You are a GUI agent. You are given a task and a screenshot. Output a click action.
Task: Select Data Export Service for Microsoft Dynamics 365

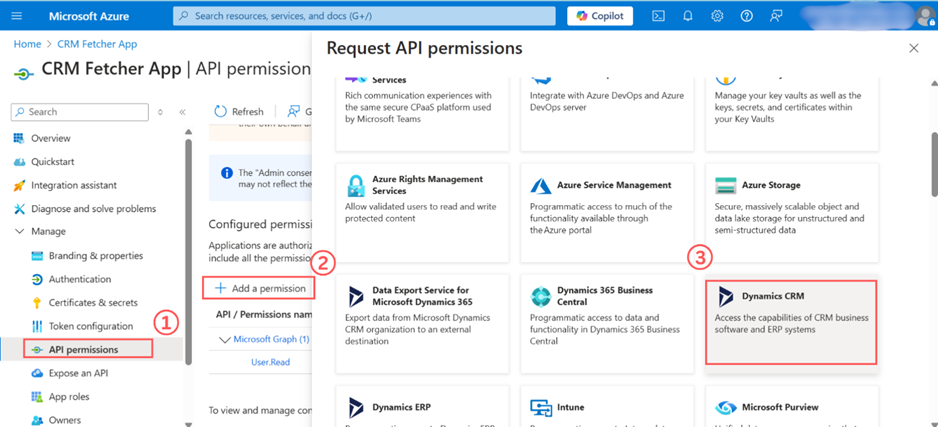(422, 323)
